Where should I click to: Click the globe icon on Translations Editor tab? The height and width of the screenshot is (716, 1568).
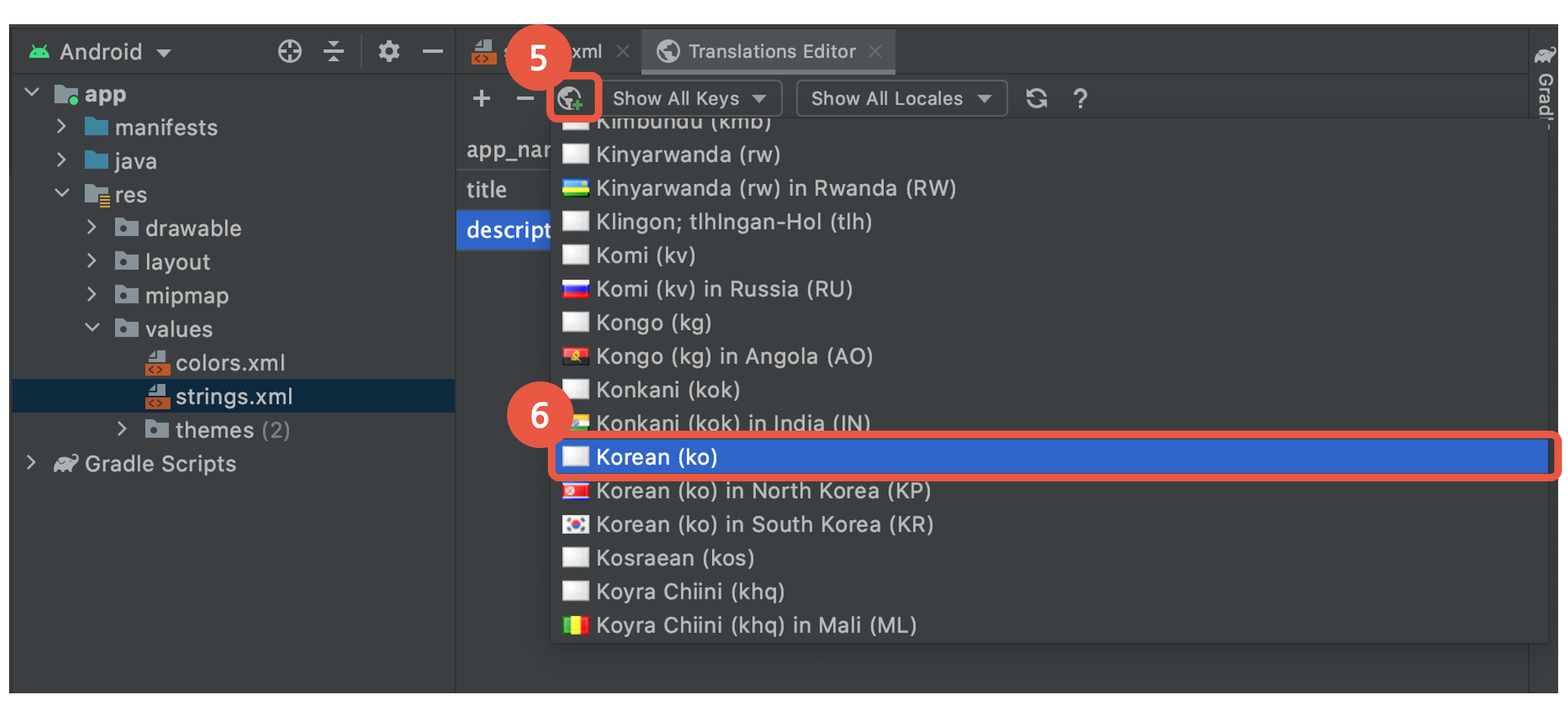click(x=668, y=51)
